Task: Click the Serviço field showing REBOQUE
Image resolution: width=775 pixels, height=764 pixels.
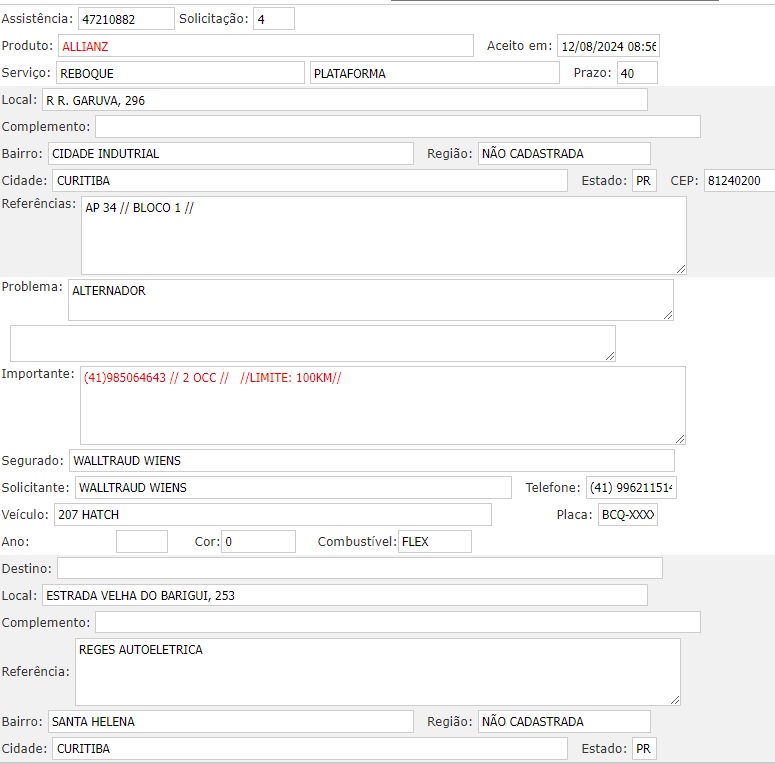Action: (x=180, y=73)
